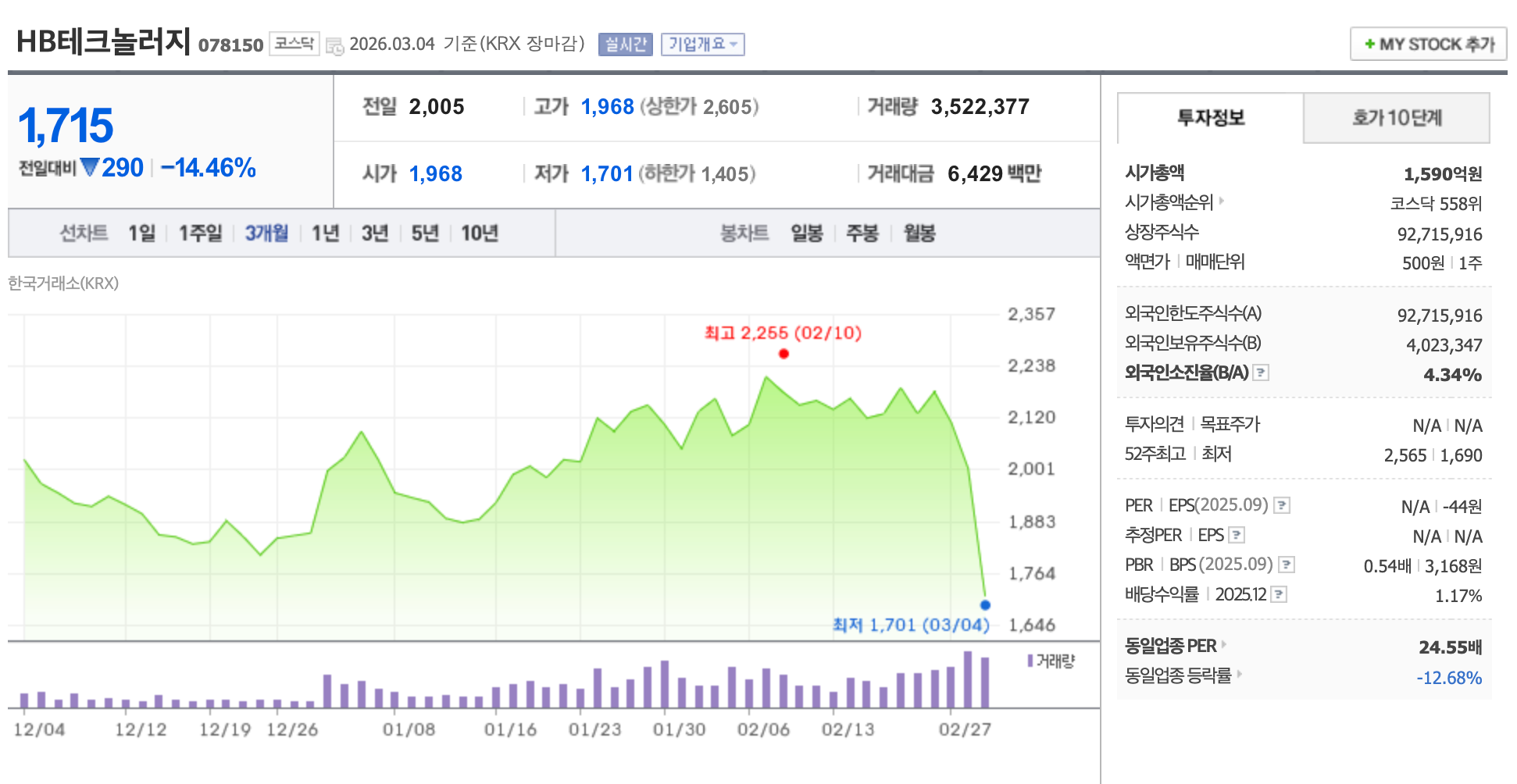Switch to the 투자정보 tab
Screen dimensions: 1517x784
click(1210, 118)
